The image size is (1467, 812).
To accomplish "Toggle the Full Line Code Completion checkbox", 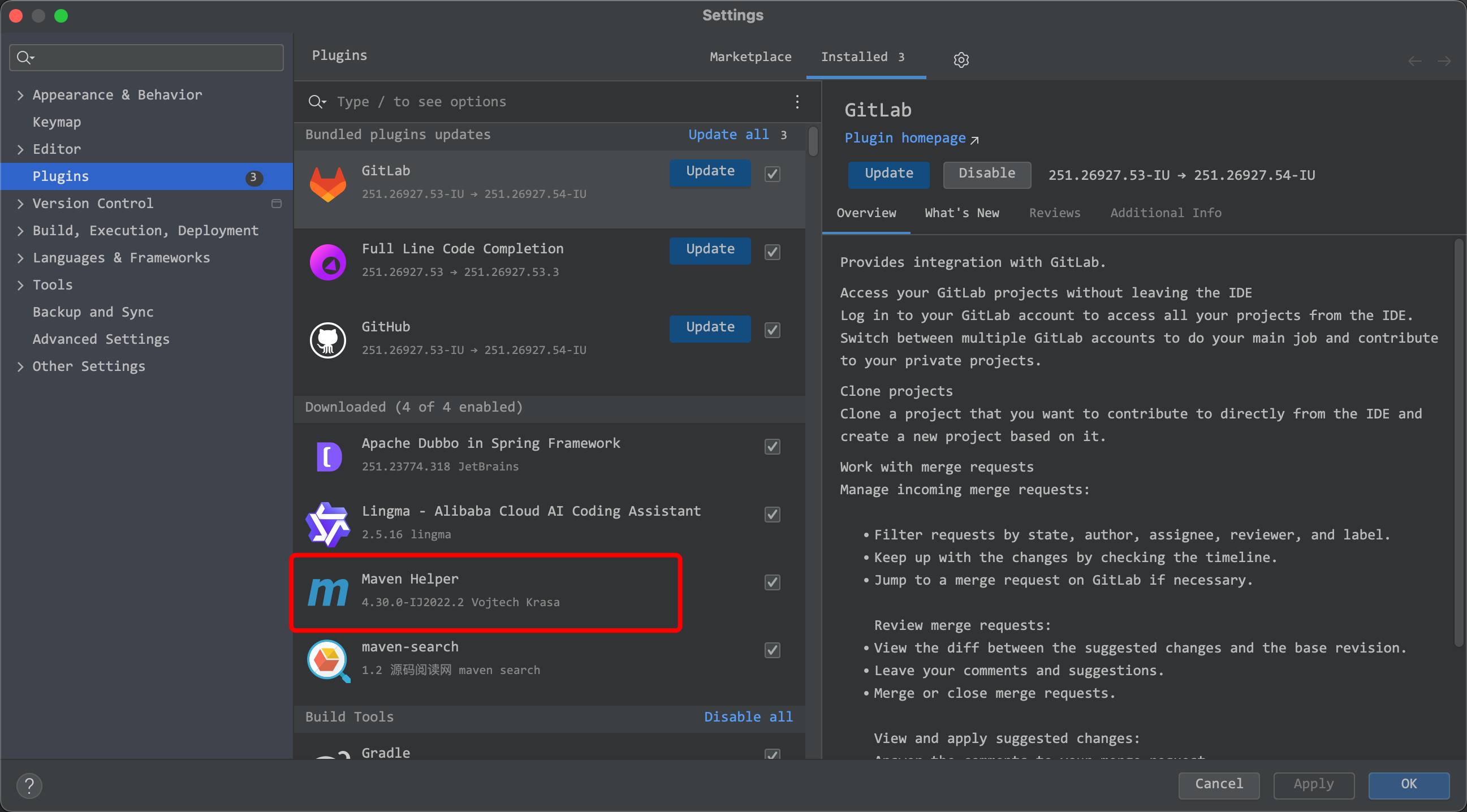I will pos(771,252).
